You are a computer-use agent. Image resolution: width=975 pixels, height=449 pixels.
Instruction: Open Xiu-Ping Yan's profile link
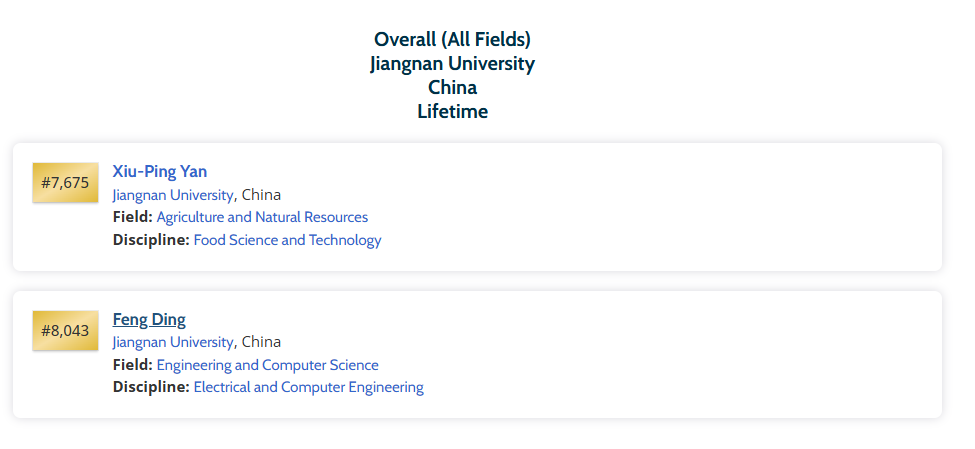pyautogui.click(x=159, y=171)
